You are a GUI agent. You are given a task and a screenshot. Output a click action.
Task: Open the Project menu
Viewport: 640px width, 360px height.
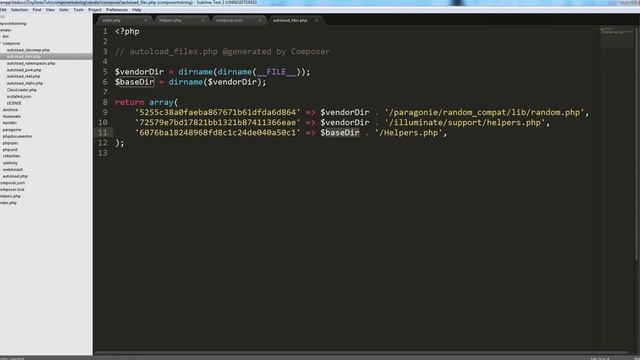(94, 9)
